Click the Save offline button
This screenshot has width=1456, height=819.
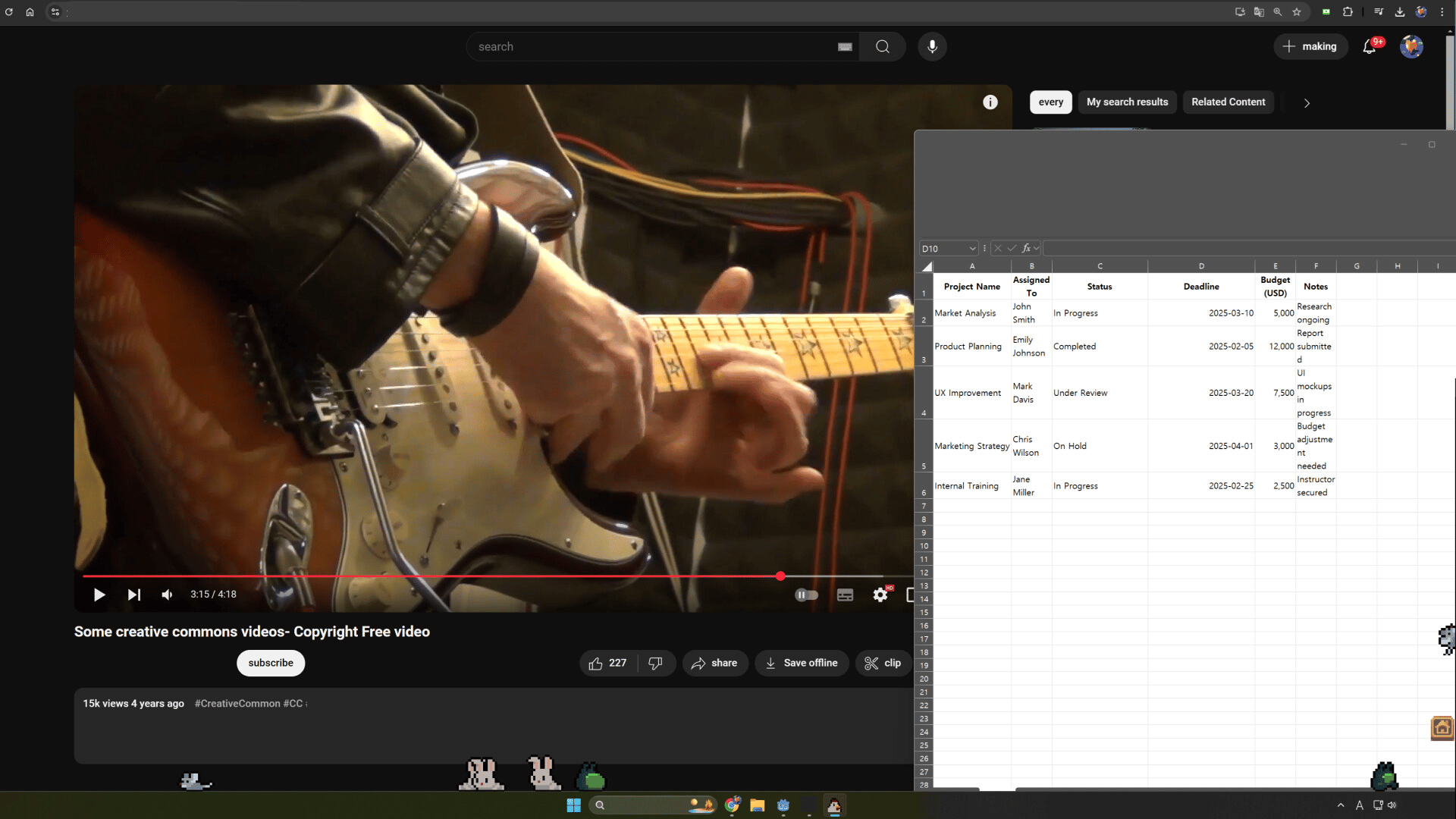point(802,663)
